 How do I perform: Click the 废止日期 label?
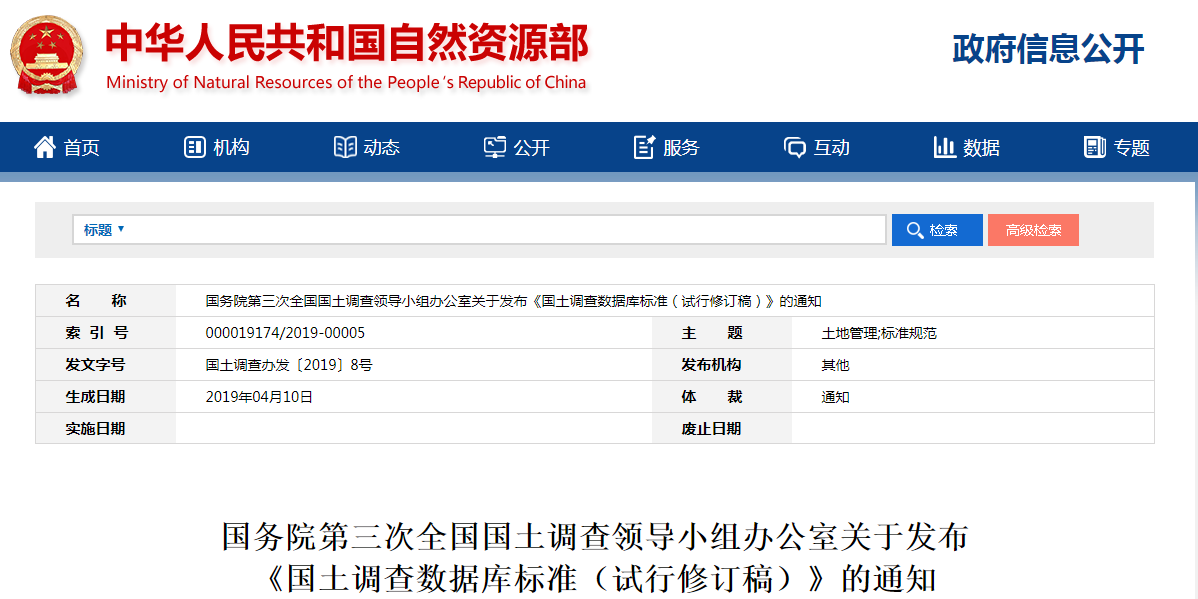711,429
